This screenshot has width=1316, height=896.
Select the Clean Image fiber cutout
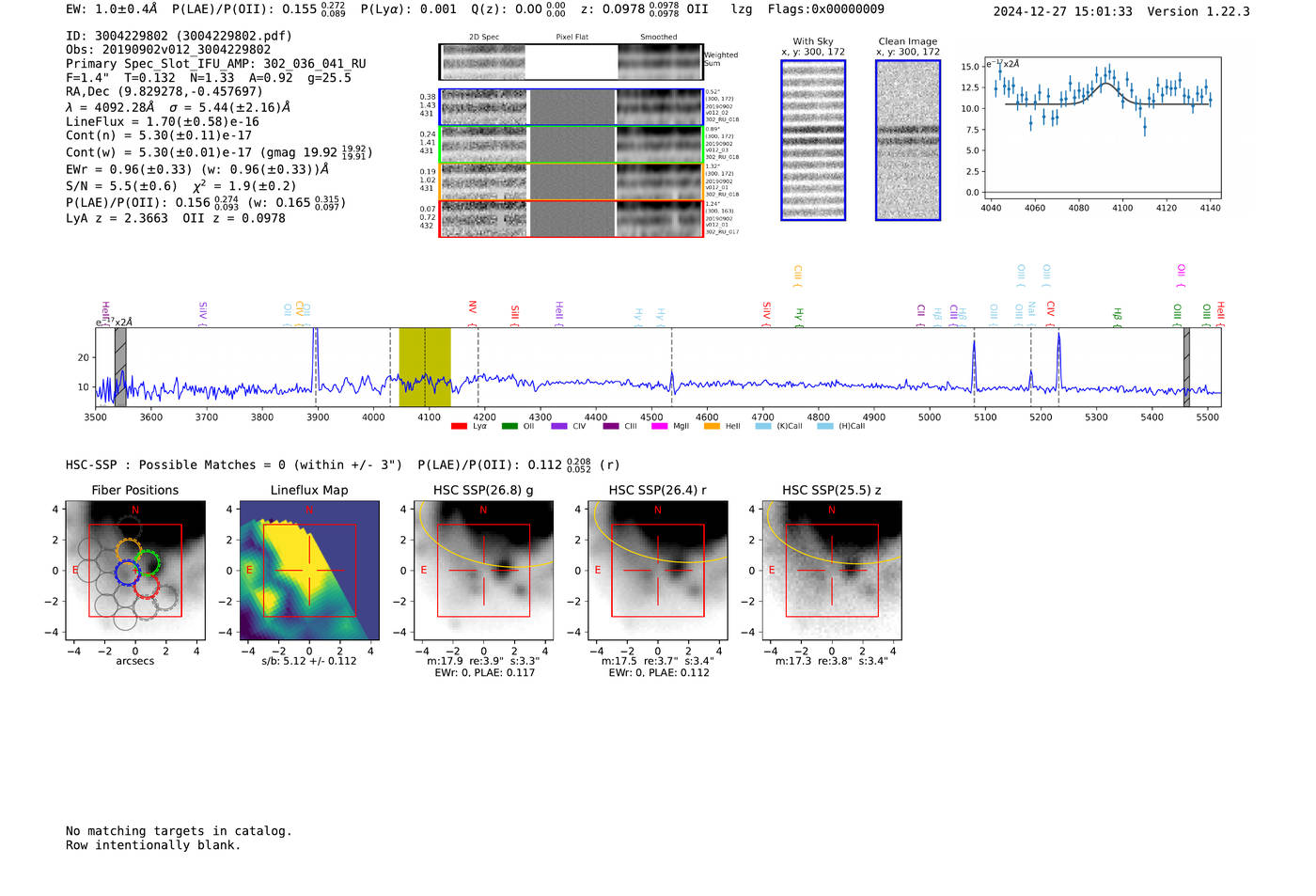[x=908, y=140]
